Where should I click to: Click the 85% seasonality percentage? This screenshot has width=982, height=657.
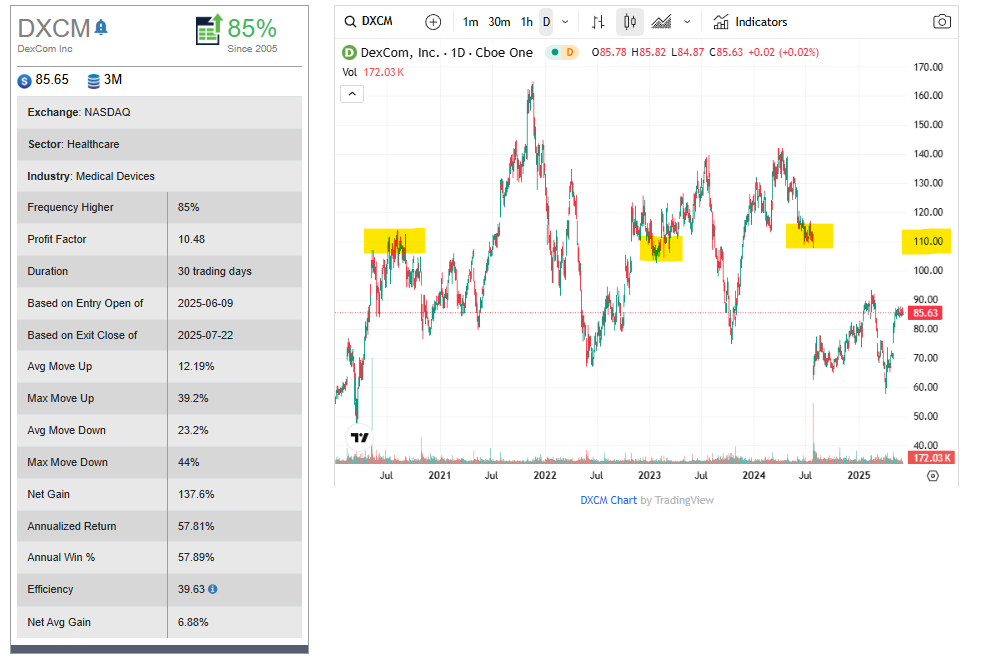click(x=252, y=28)
